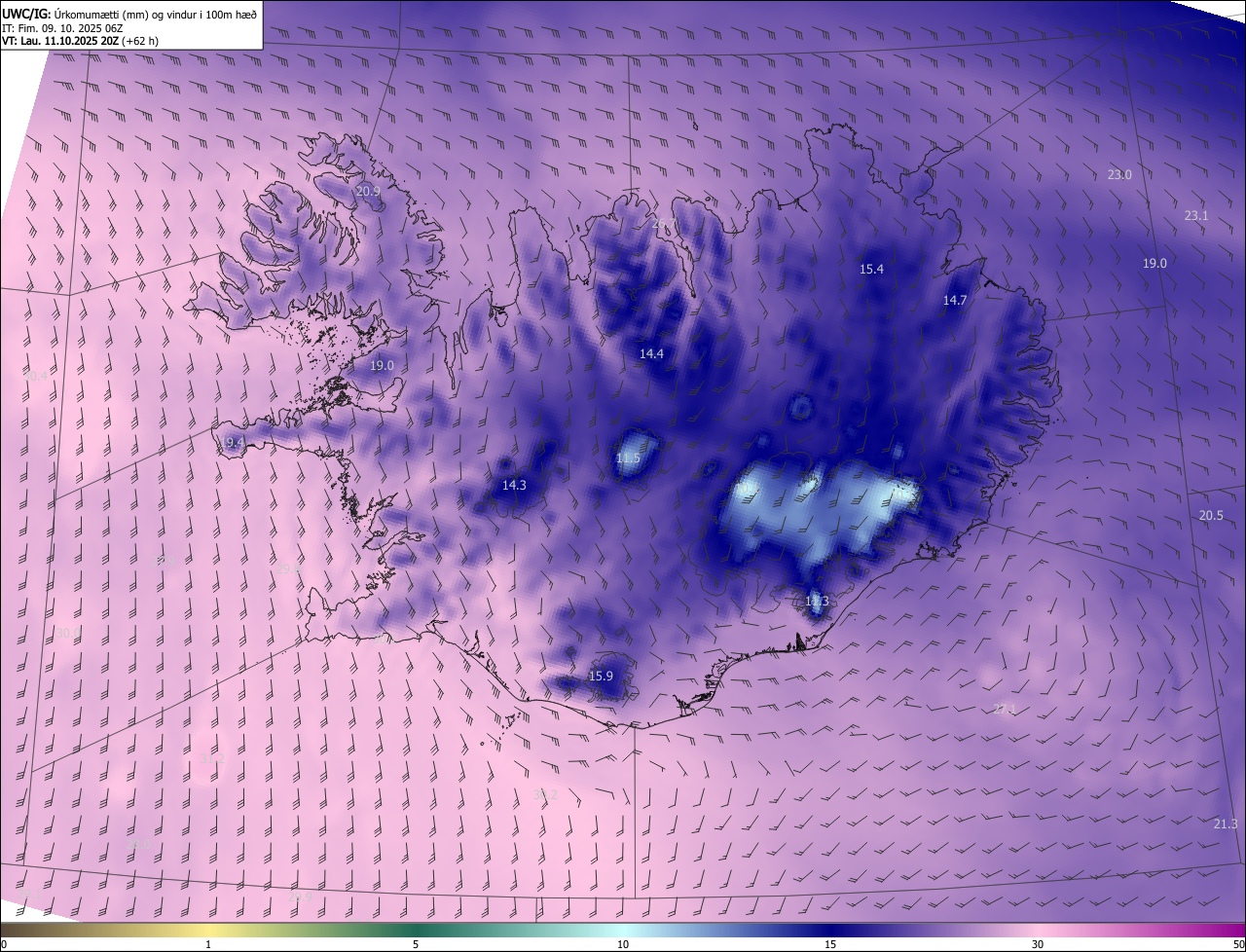Click the 19.4 value on the Snæfellsnes peninsula tip

[x=232, y=443]
